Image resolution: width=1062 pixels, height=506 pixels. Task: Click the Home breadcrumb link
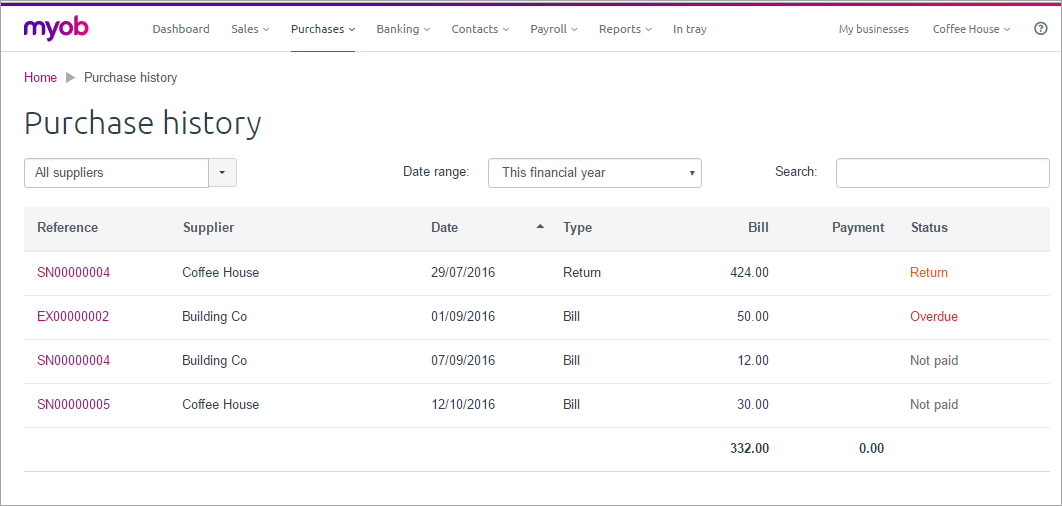(41, 77)
